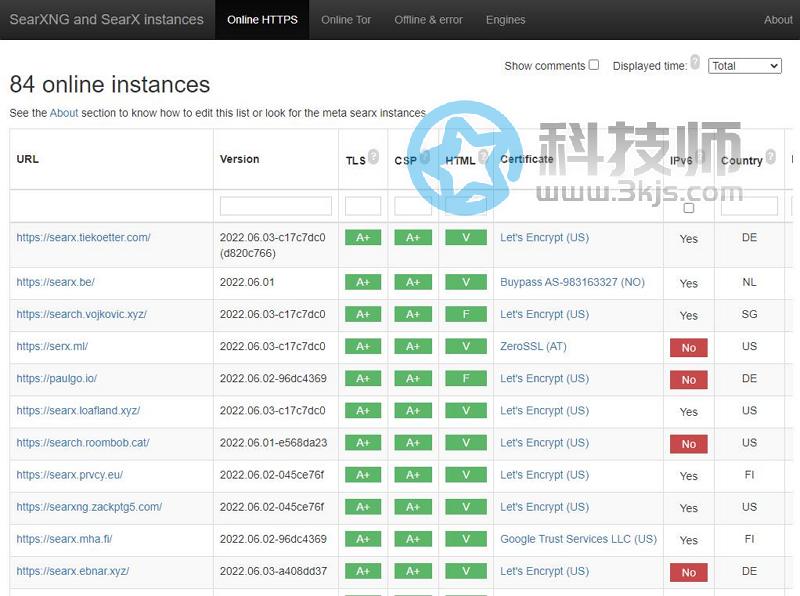The height and width of the screenshot is (596, 800).
Task: Open Buypass AS-983163327 (NO) certificate link
Action: [572, 282]
